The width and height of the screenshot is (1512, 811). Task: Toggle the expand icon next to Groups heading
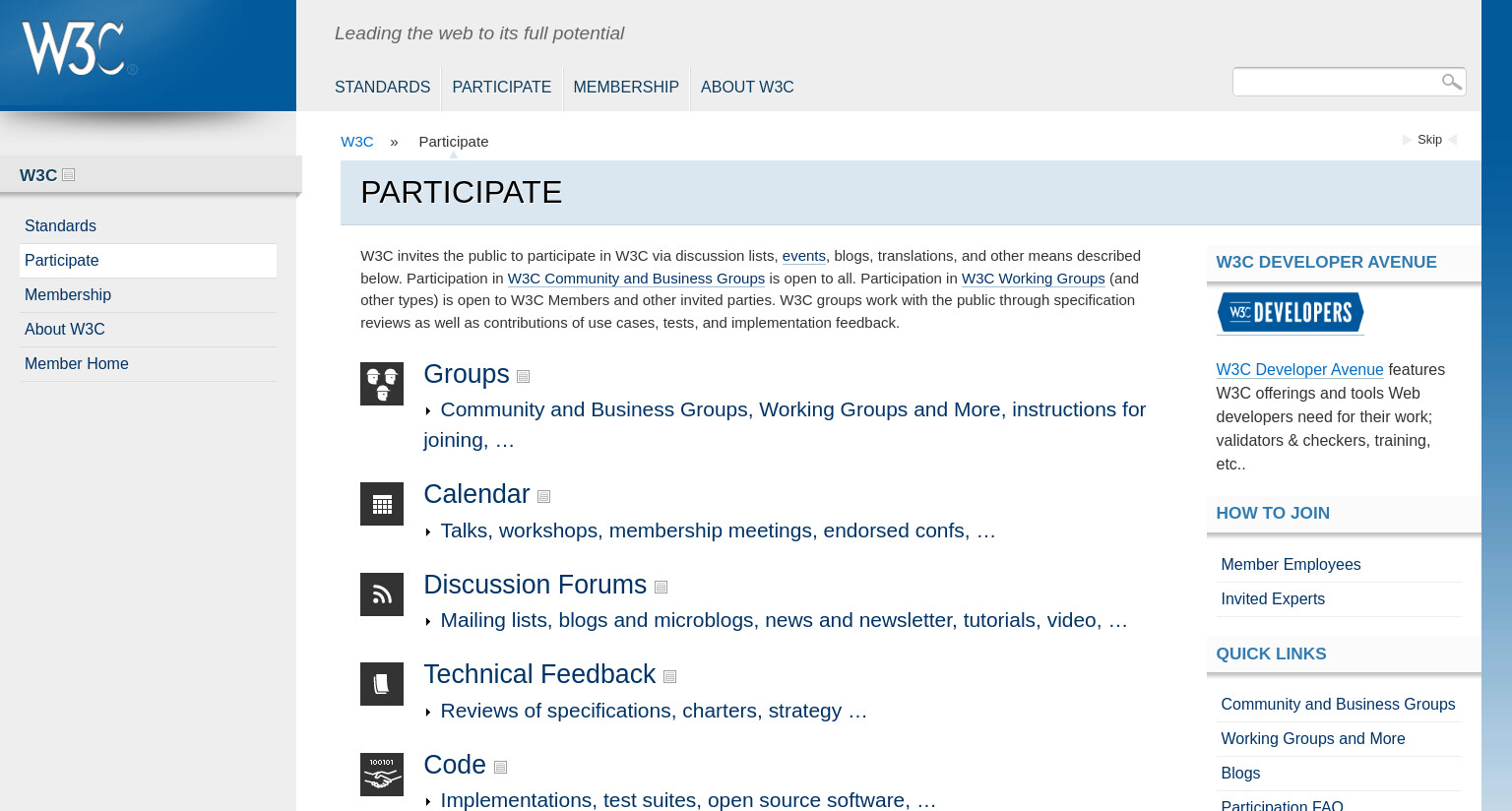523,377
